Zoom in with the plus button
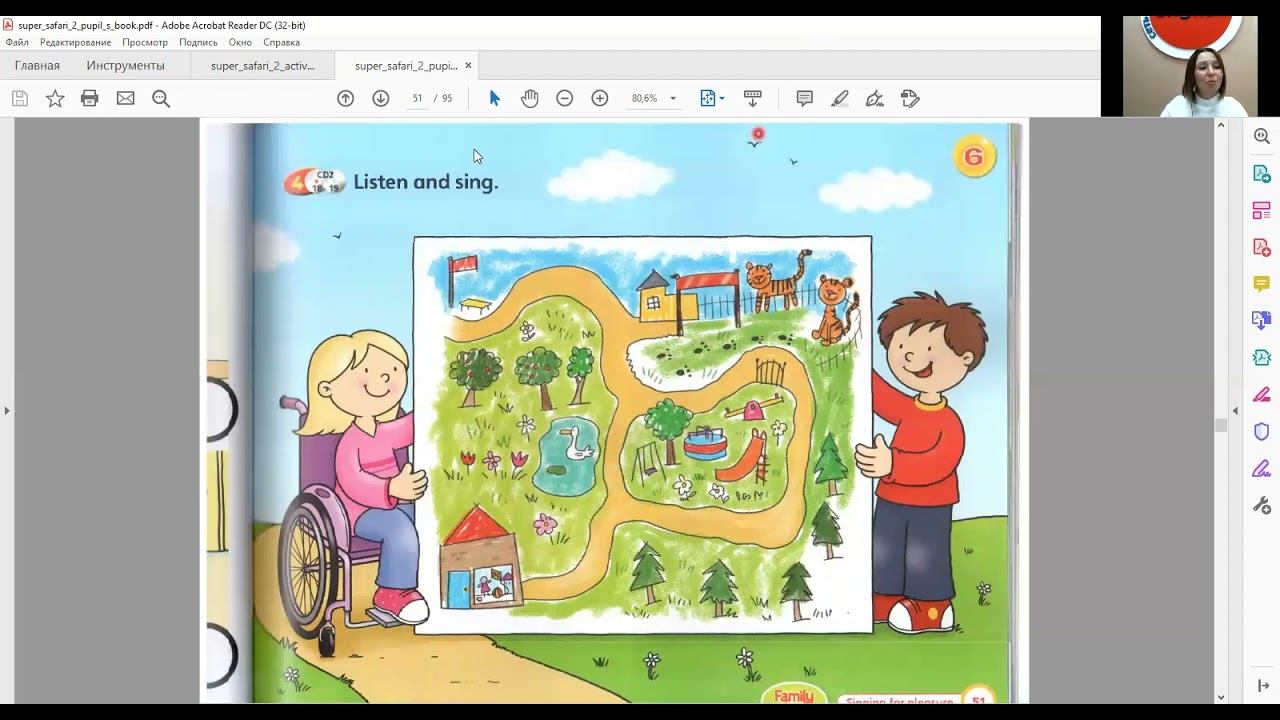 pyautogui.click(x=599, y=98)
